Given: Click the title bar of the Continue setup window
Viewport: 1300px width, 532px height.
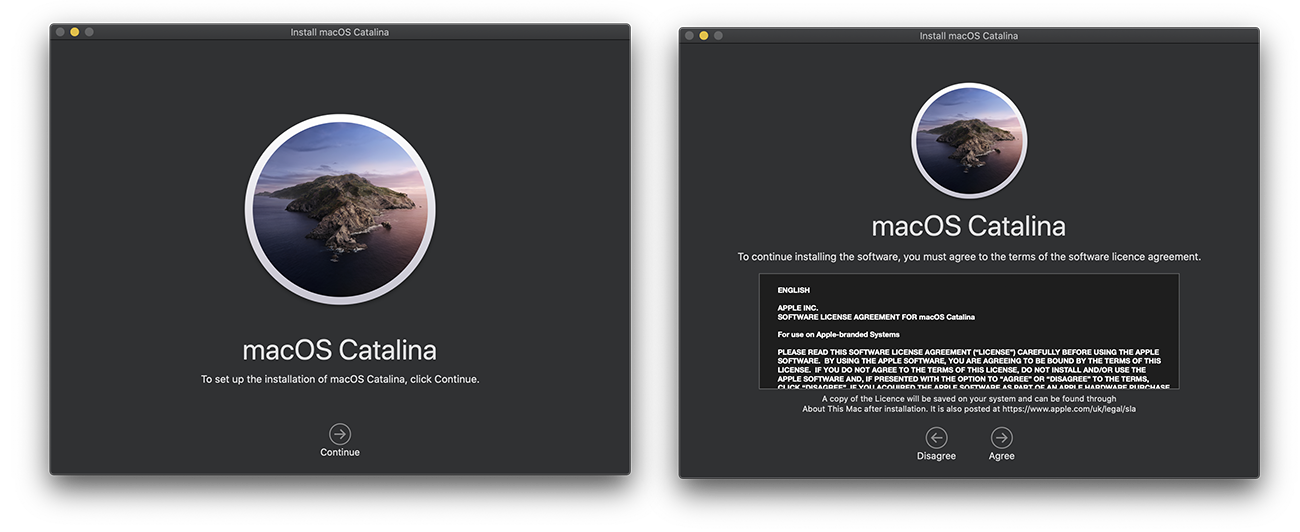Looking at the screenshot, I should [340, 32].
